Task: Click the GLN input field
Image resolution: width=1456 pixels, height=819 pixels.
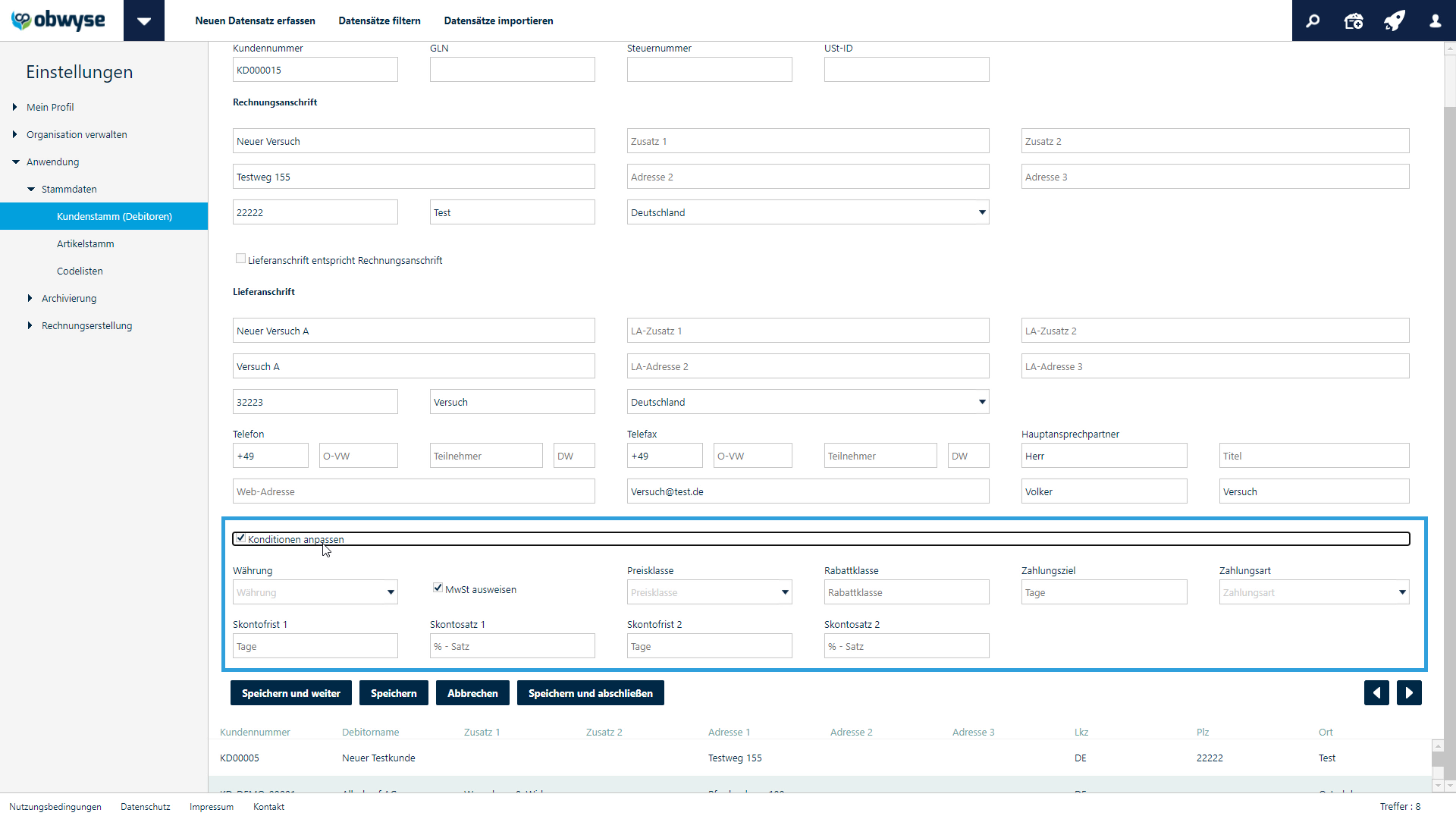Action: click(512, 70)
